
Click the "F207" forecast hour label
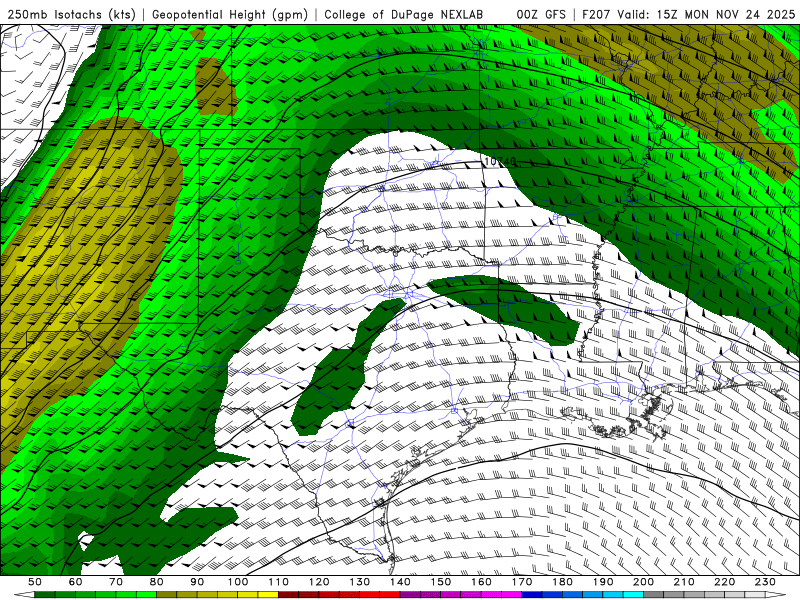pos(596,14)
